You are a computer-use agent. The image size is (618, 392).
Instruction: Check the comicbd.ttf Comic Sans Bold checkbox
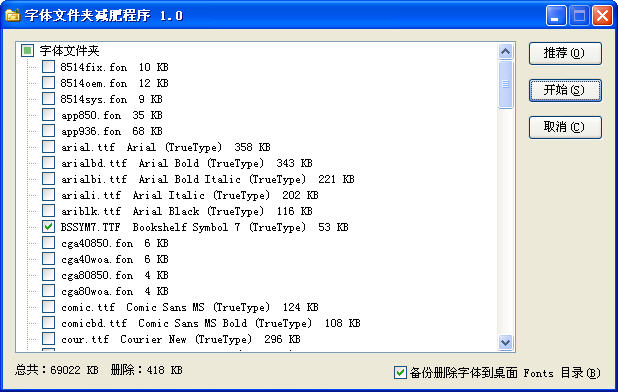click(48, 323)
